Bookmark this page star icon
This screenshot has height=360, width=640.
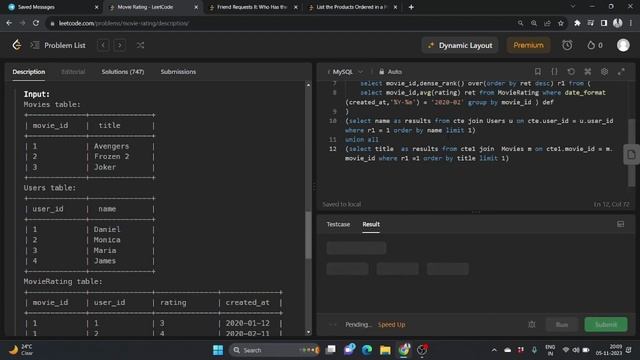point(561,23)
